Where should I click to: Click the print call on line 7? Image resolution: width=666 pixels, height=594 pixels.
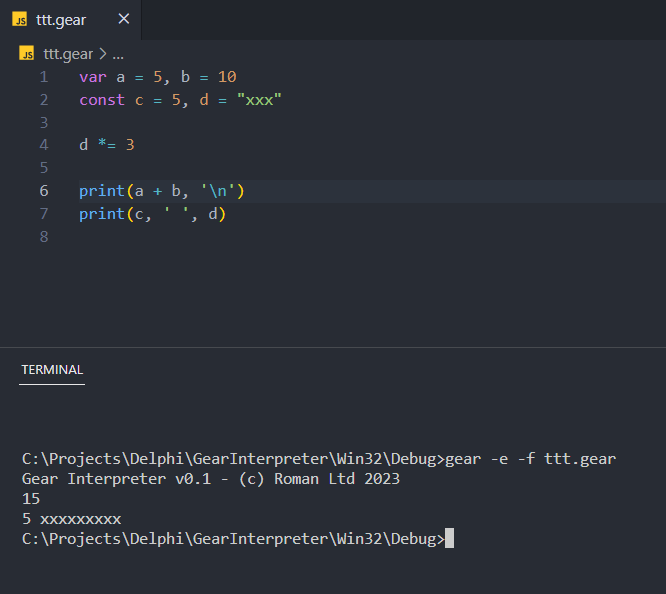tap(102, 214)
